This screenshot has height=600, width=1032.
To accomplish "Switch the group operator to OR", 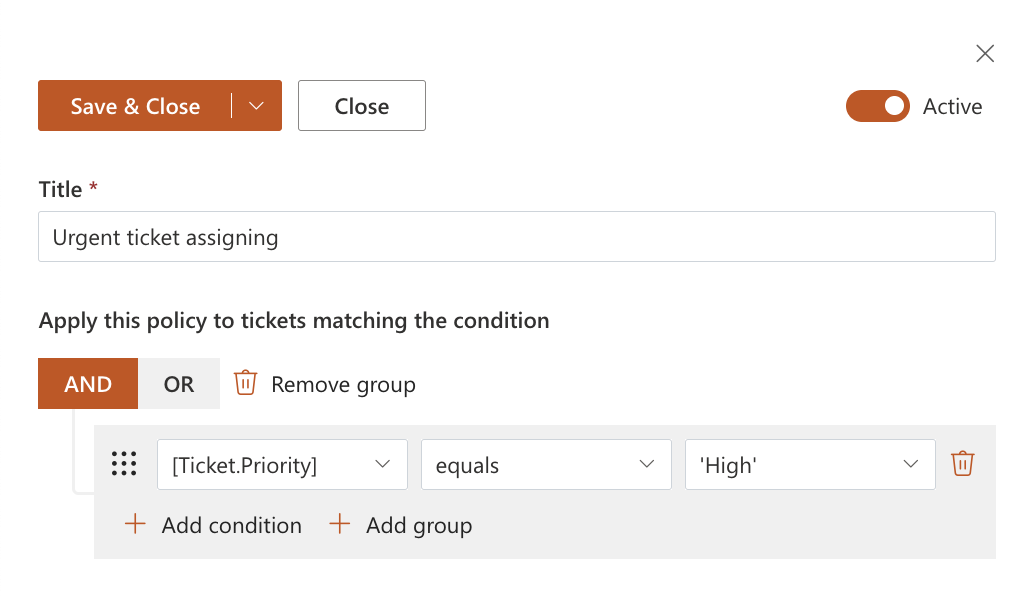I will (179, 384).
